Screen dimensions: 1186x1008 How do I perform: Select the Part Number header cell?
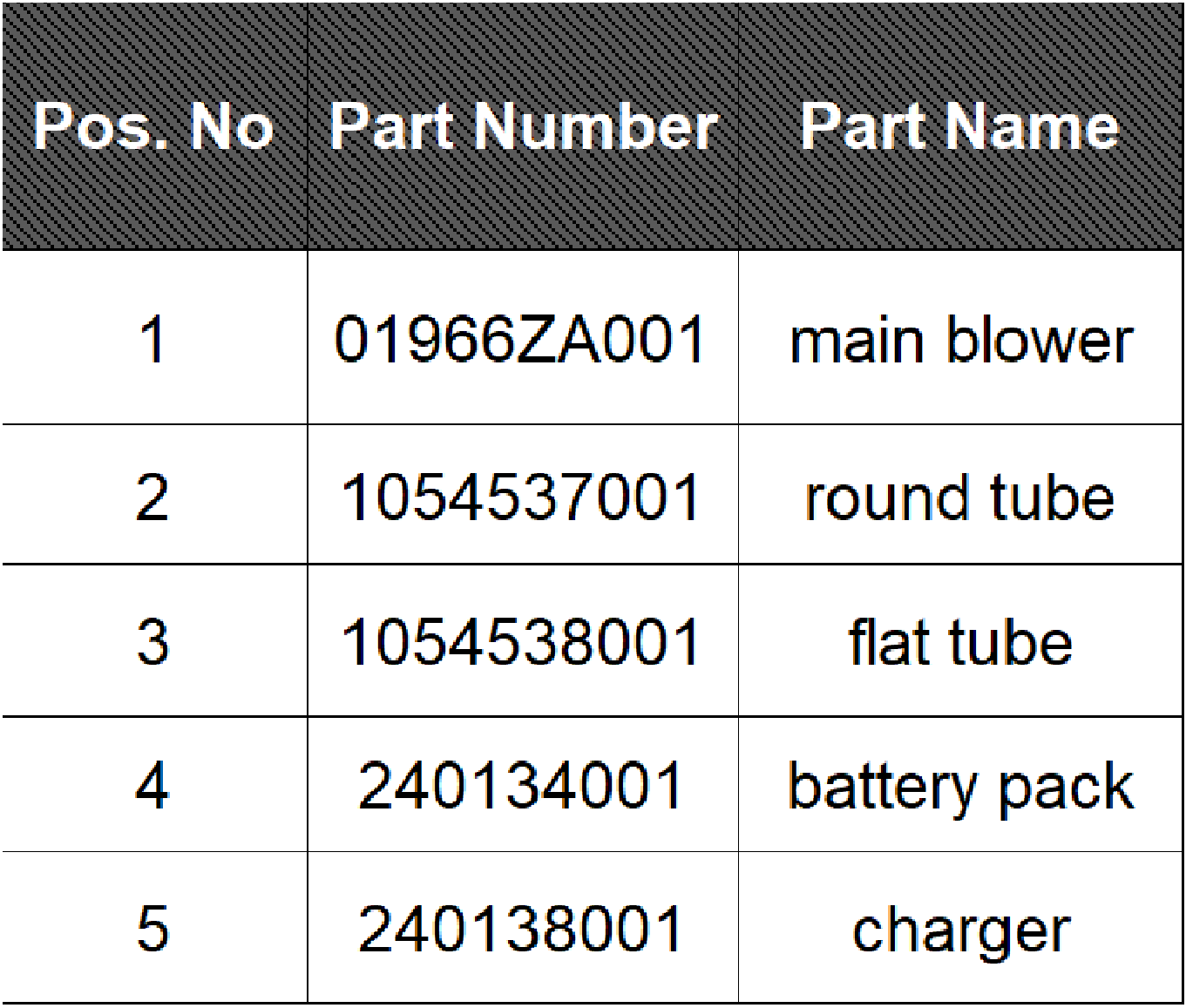coord(523,126)
